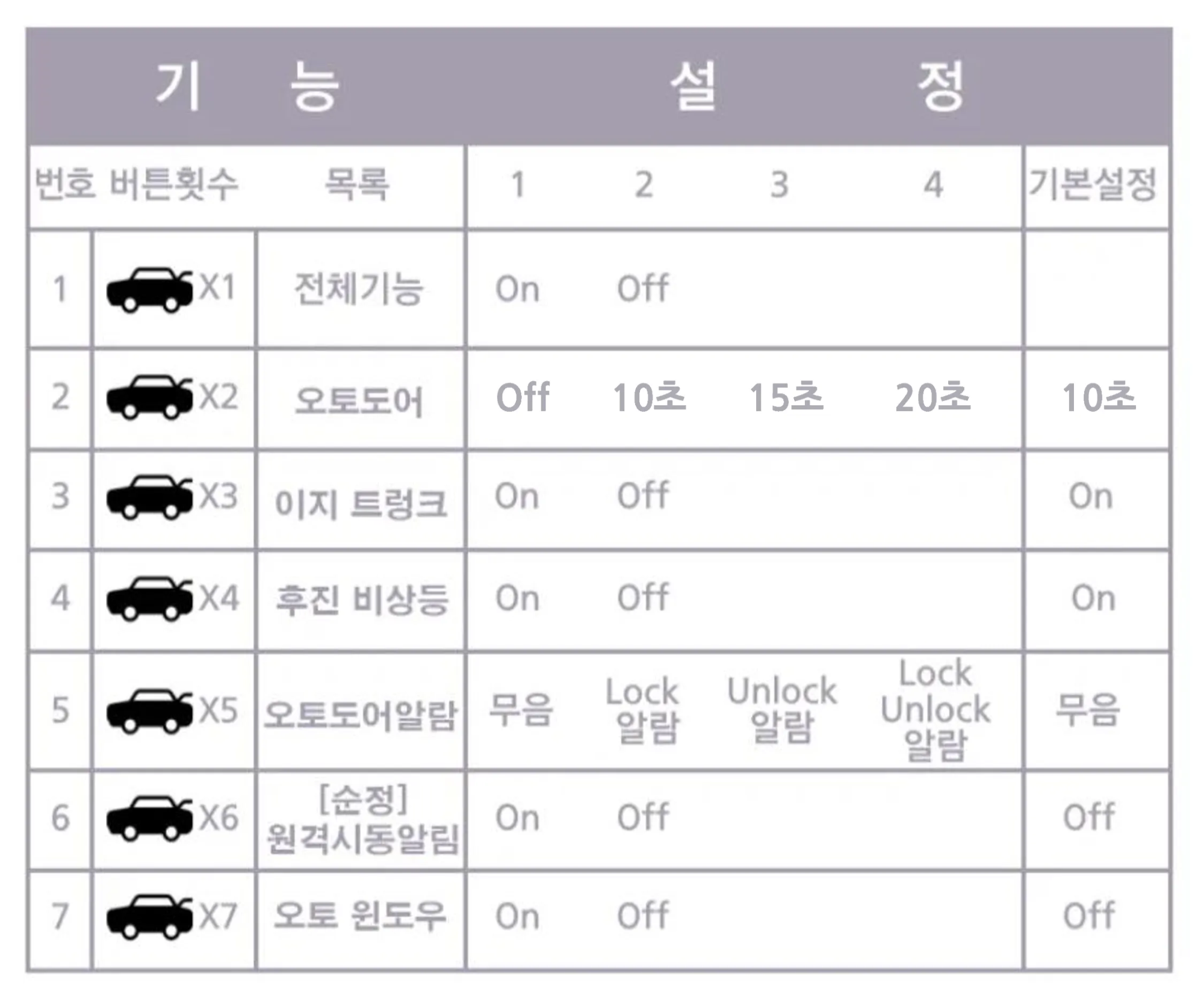The image size is (1204, 995).
Task: Click the car icon labeled X6
Action: [x=149, y=819]
